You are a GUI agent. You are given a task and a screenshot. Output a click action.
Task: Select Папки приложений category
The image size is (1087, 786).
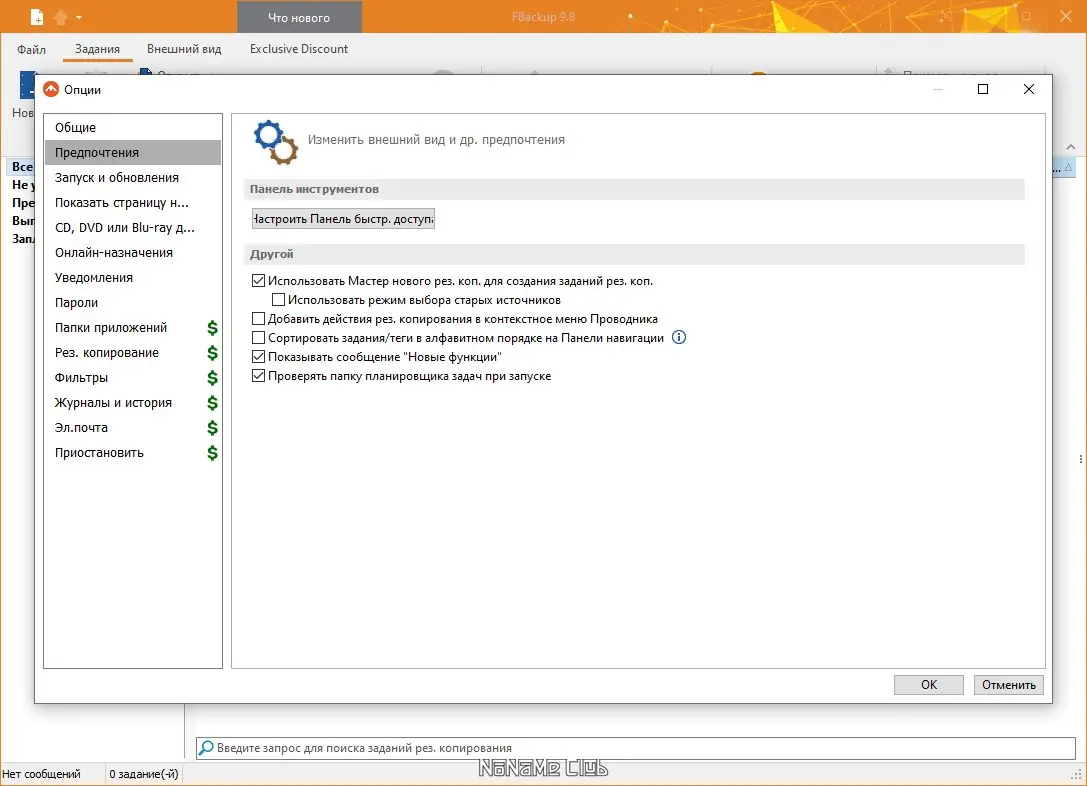pos(132,327)
